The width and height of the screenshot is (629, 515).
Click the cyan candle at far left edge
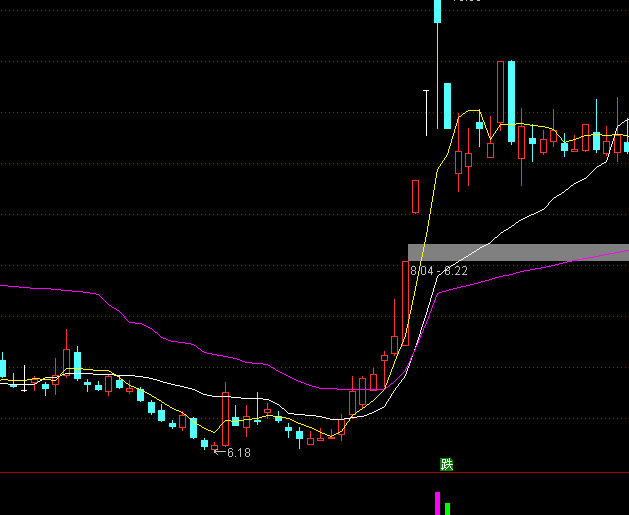tap(3, 365)
